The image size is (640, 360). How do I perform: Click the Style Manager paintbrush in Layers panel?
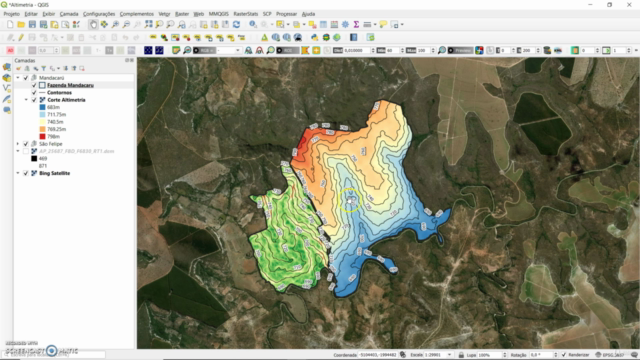coord(19,69)
